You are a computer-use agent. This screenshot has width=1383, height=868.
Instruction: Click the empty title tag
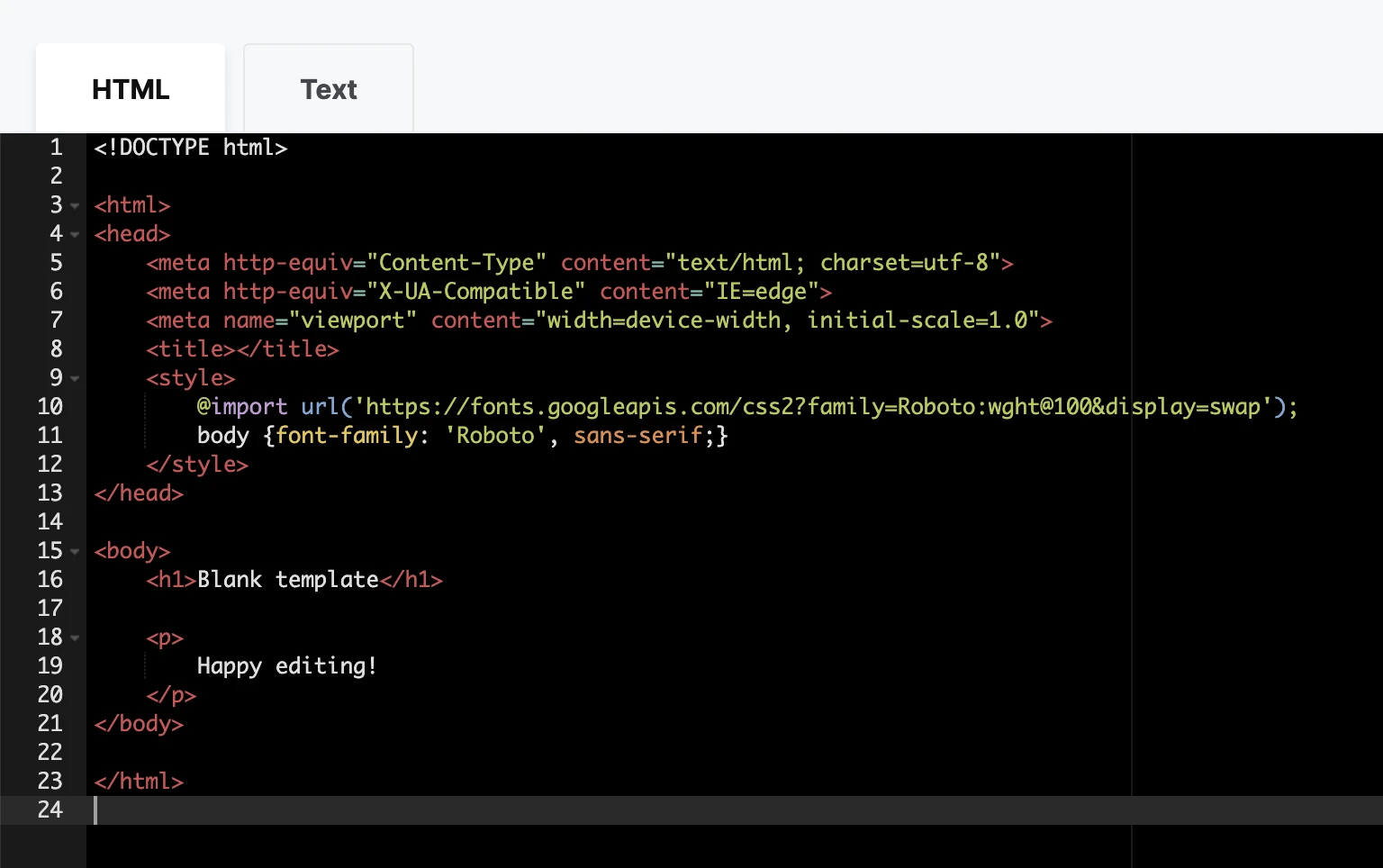[242, 349]
